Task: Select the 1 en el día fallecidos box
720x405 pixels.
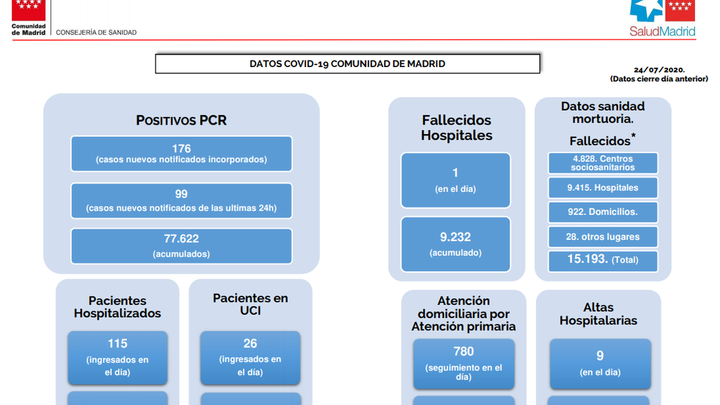Action: pyautogui.click(x=455, y=180)
